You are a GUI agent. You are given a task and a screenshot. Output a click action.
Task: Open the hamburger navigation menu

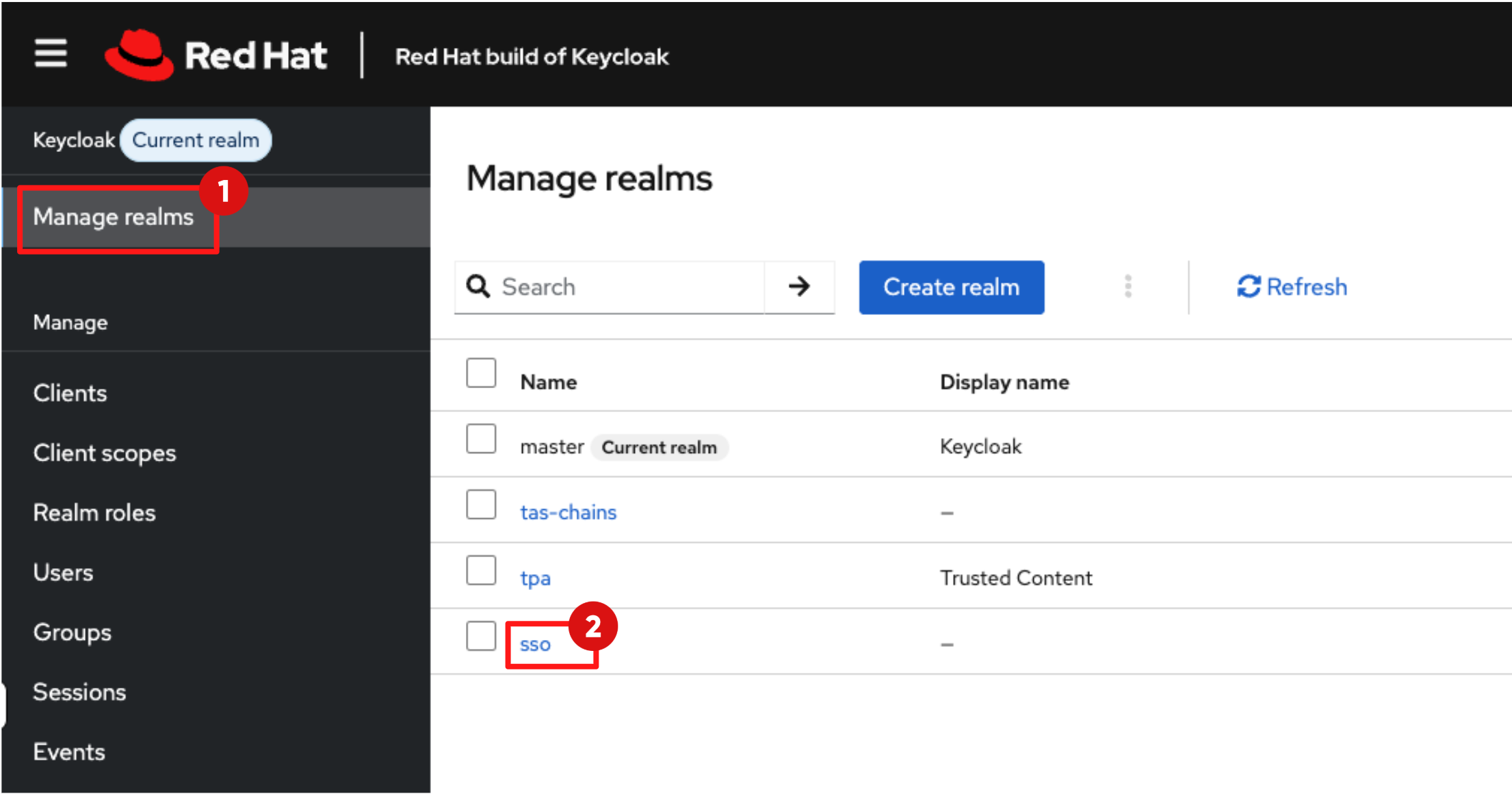pyautogui.click(x=51, y=53)
